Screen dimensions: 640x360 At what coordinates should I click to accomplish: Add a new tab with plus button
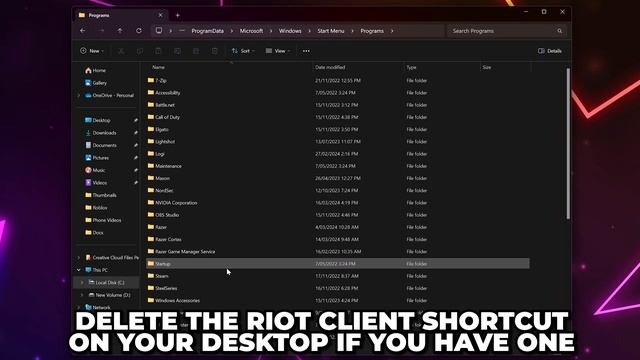(178, 15)
